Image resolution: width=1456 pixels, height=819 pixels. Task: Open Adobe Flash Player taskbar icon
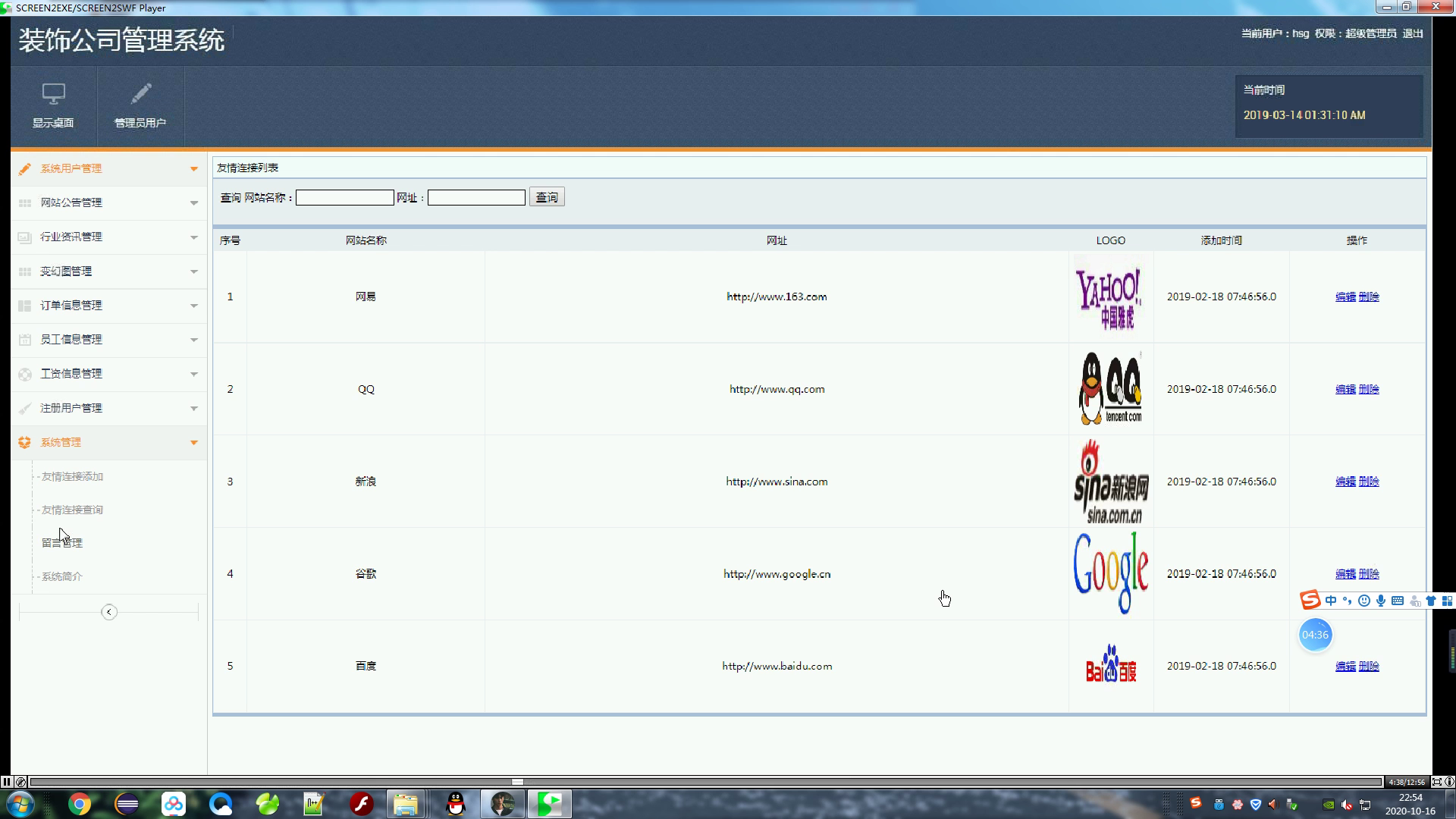coord(362,804)
